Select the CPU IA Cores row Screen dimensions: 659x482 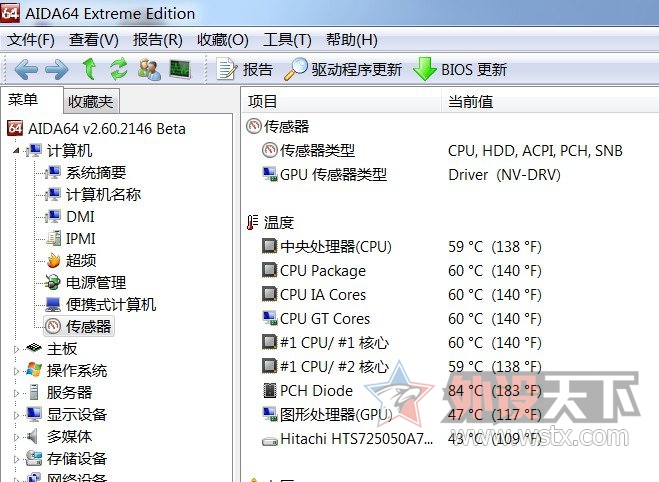pyautogui.click(x=401, y=295)
